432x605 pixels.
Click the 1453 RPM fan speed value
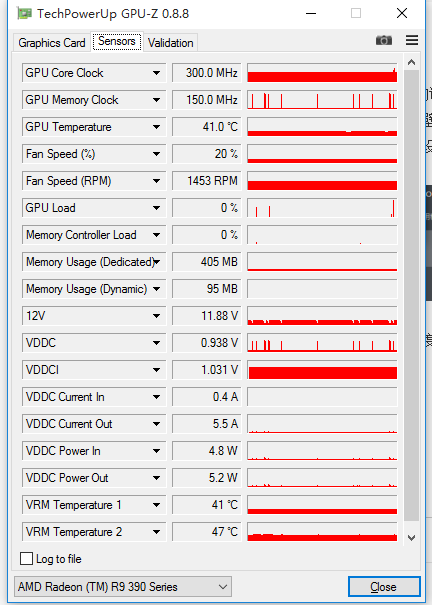coord(206,181)
